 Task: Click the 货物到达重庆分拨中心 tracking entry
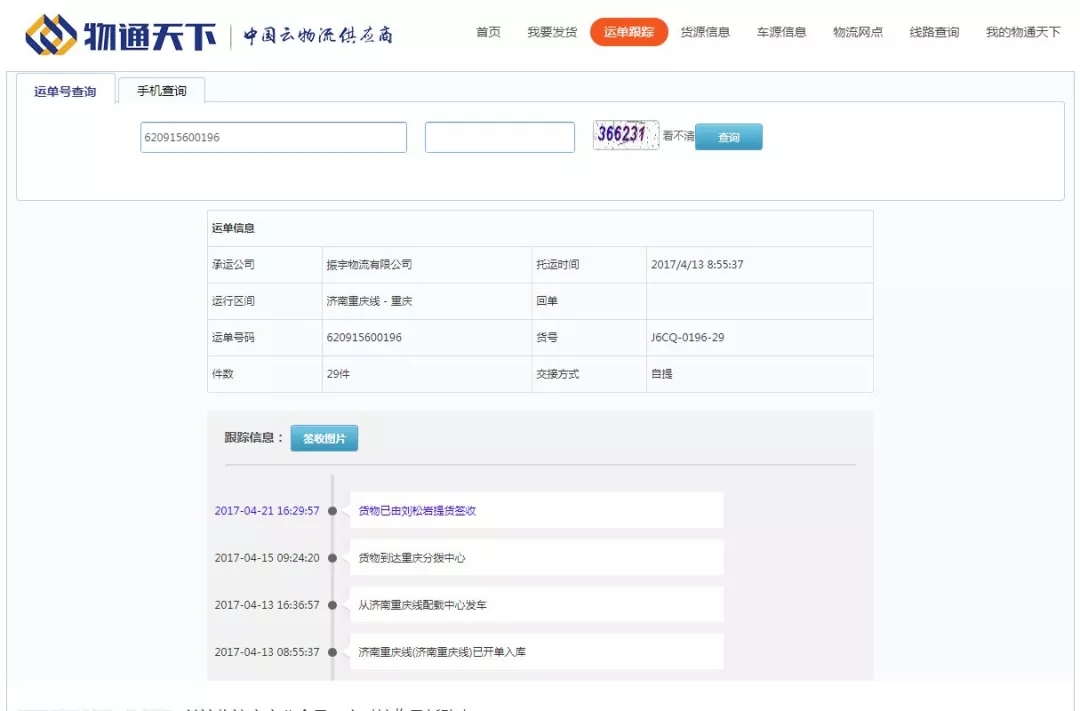[412, 557]
